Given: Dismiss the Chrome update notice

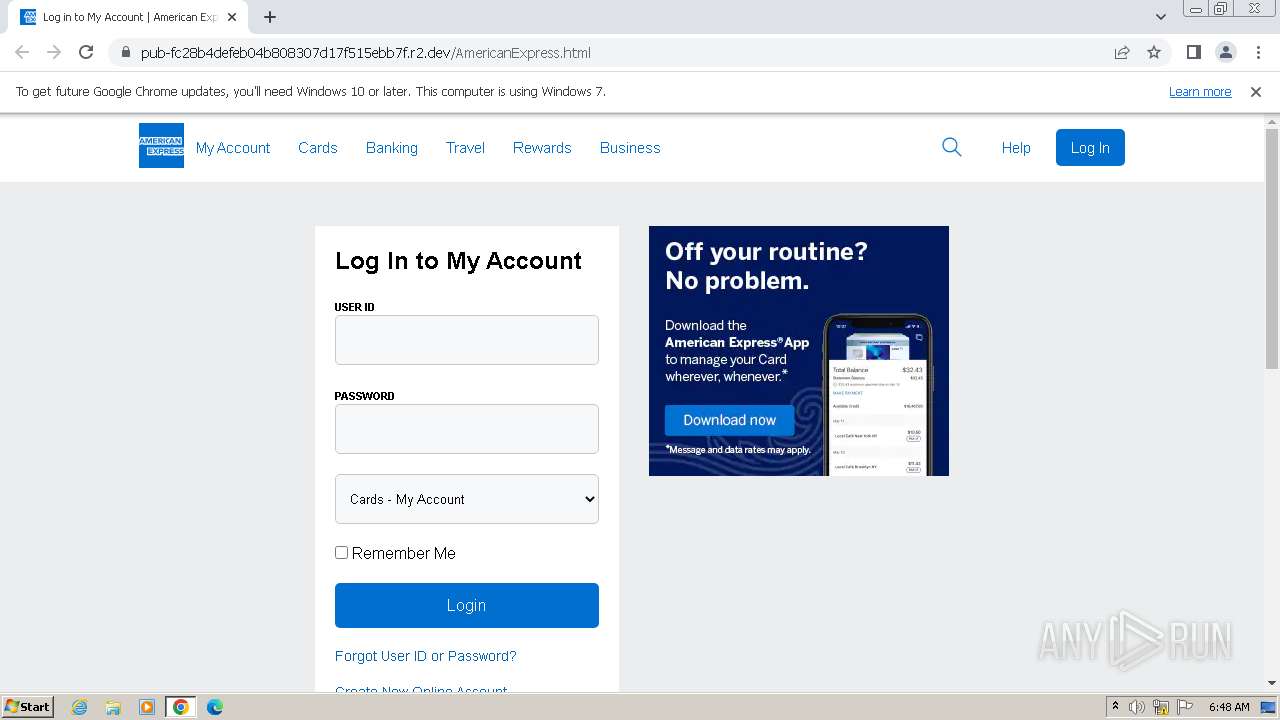Looking at the screenshot, I should [1256, 91].
